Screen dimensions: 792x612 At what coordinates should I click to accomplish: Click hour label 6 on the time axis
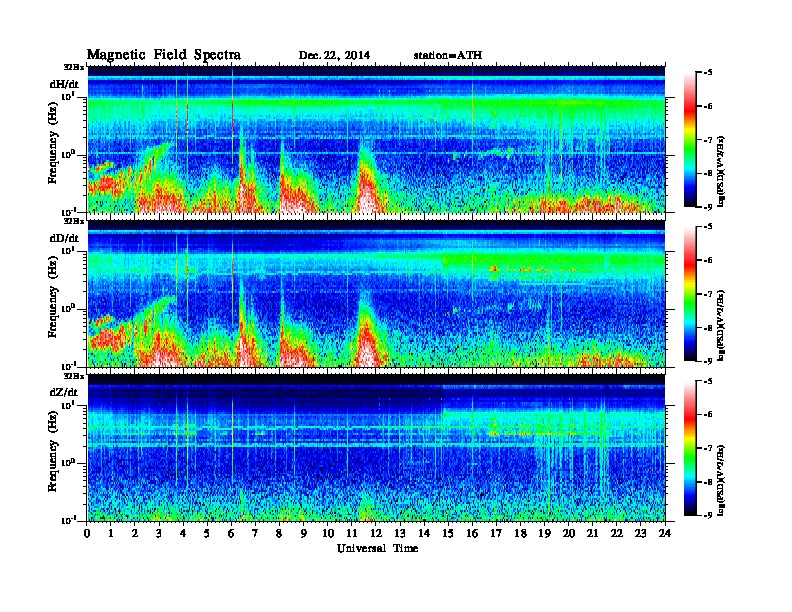coord(231,533)
